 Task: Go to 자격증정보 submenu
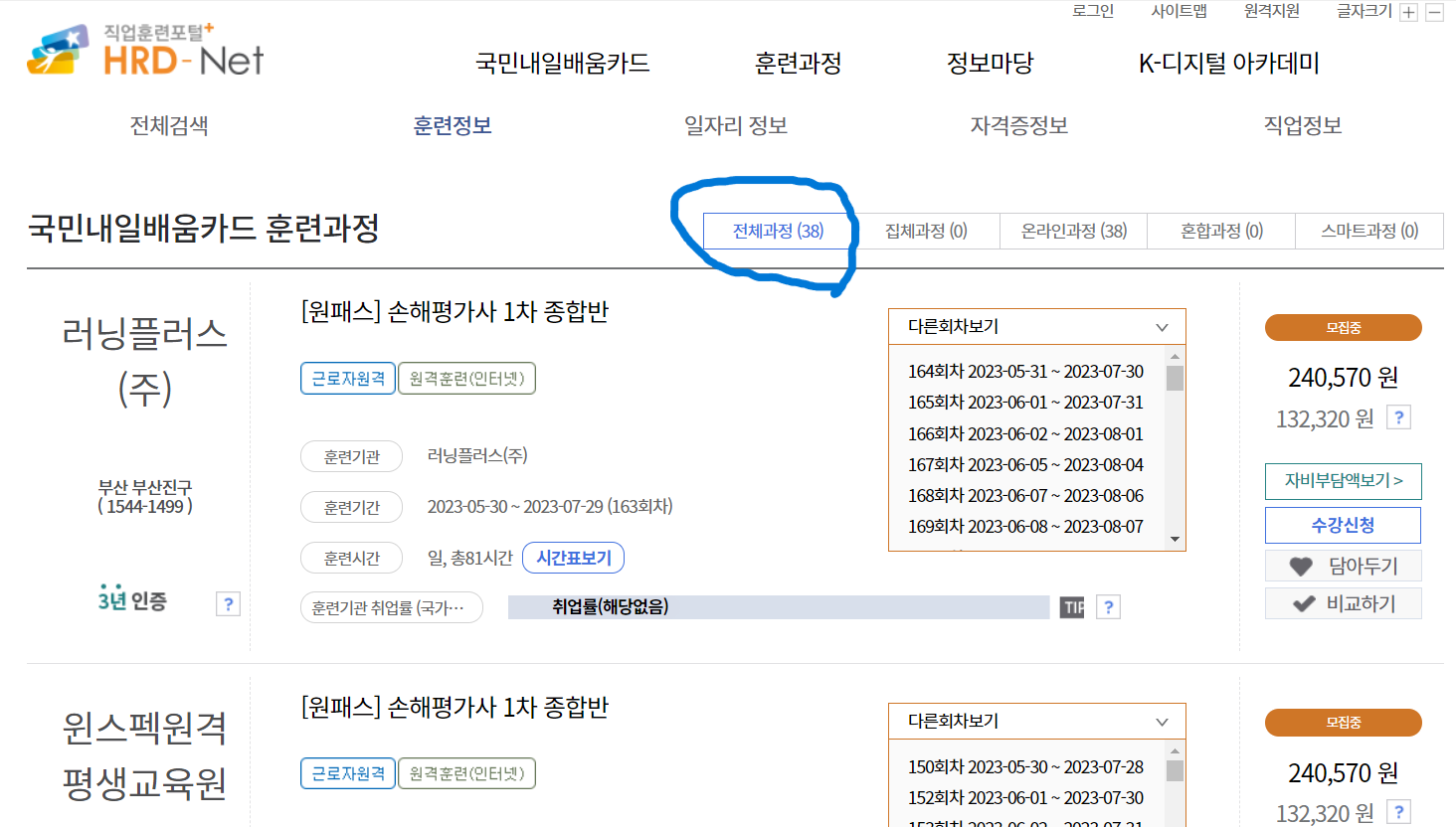(x=1019, y=126)
